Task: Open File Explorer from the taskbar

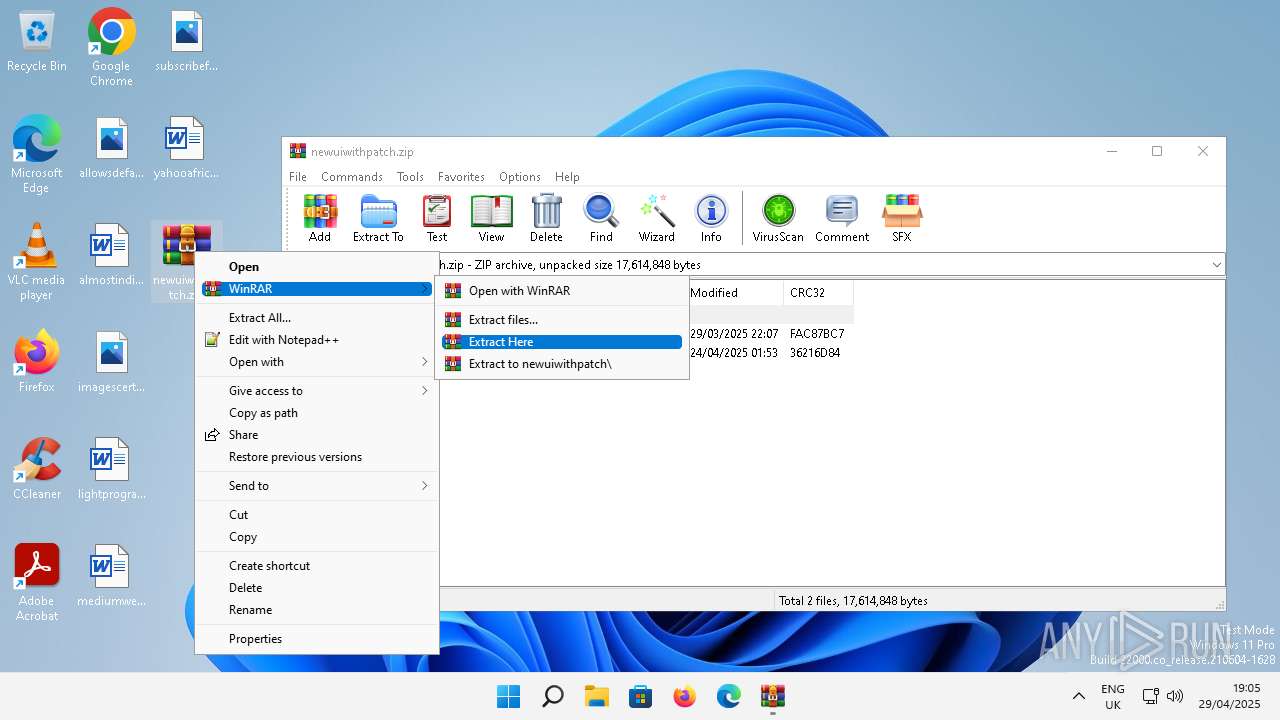Action: pos(597,696)
